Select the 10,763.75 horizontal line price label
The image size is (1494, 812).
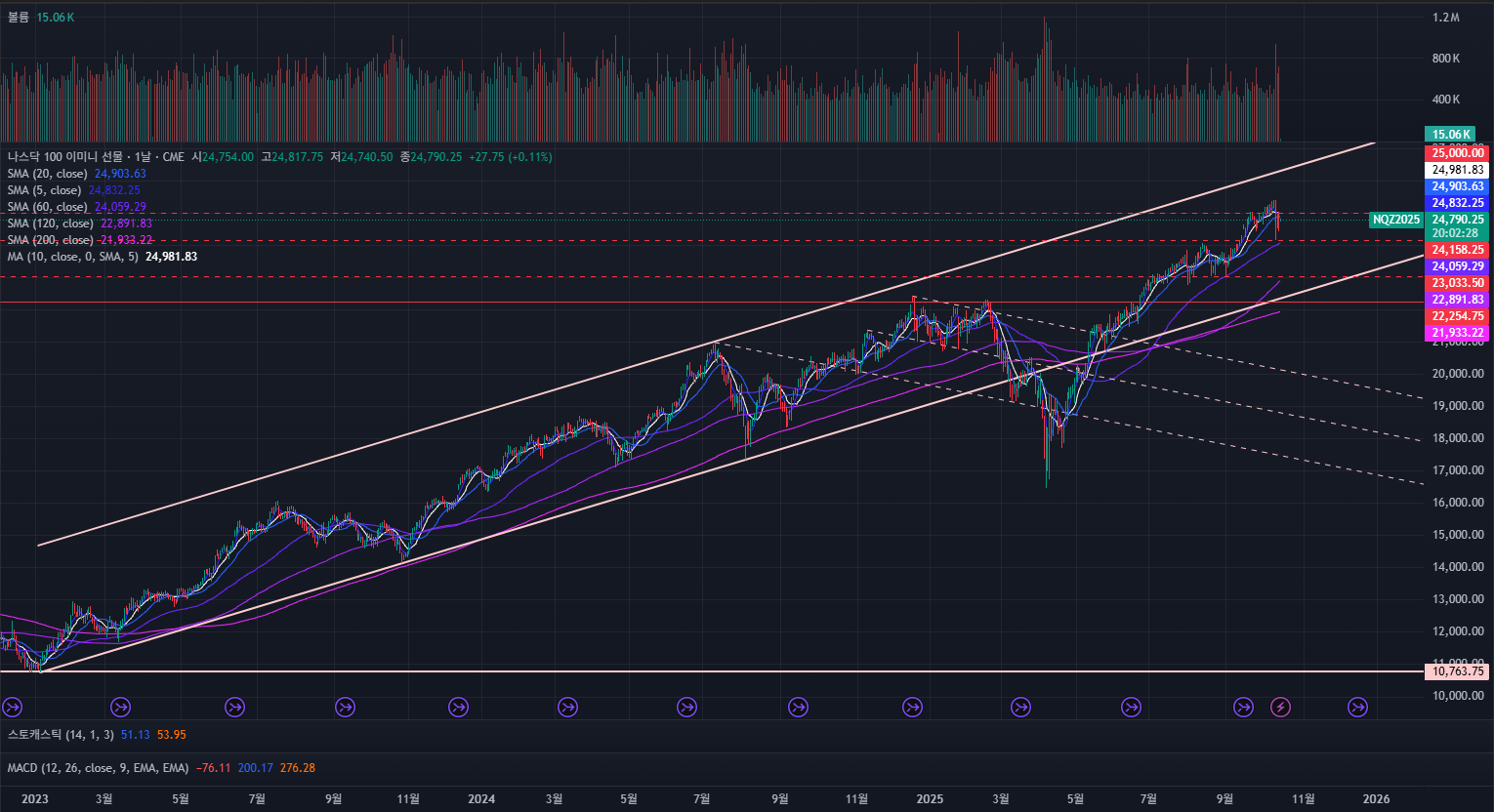tap(1457, 671)
